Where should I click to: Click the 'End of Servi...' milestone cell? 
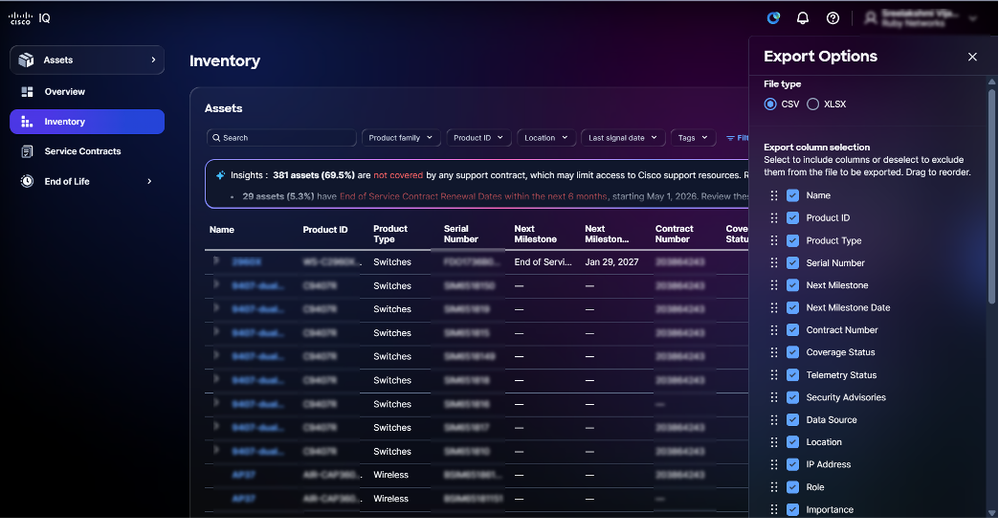[543, 262]
